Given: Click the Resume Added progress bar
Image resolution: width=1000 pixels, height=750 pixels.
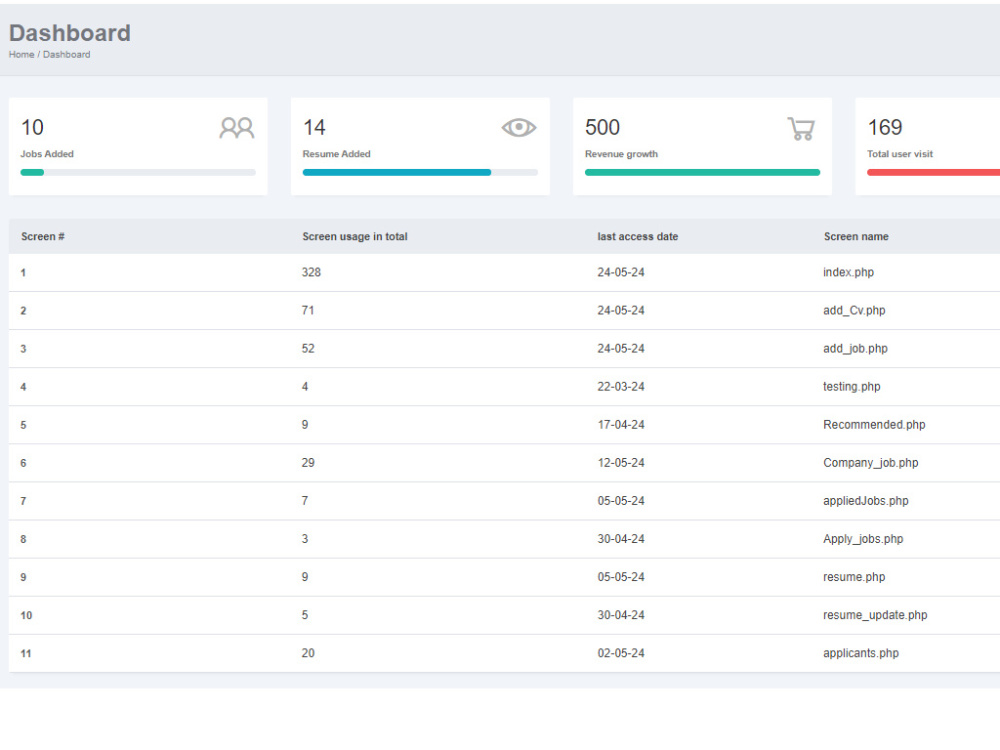Looking at the screenshot, I should (x=420, y=172).
